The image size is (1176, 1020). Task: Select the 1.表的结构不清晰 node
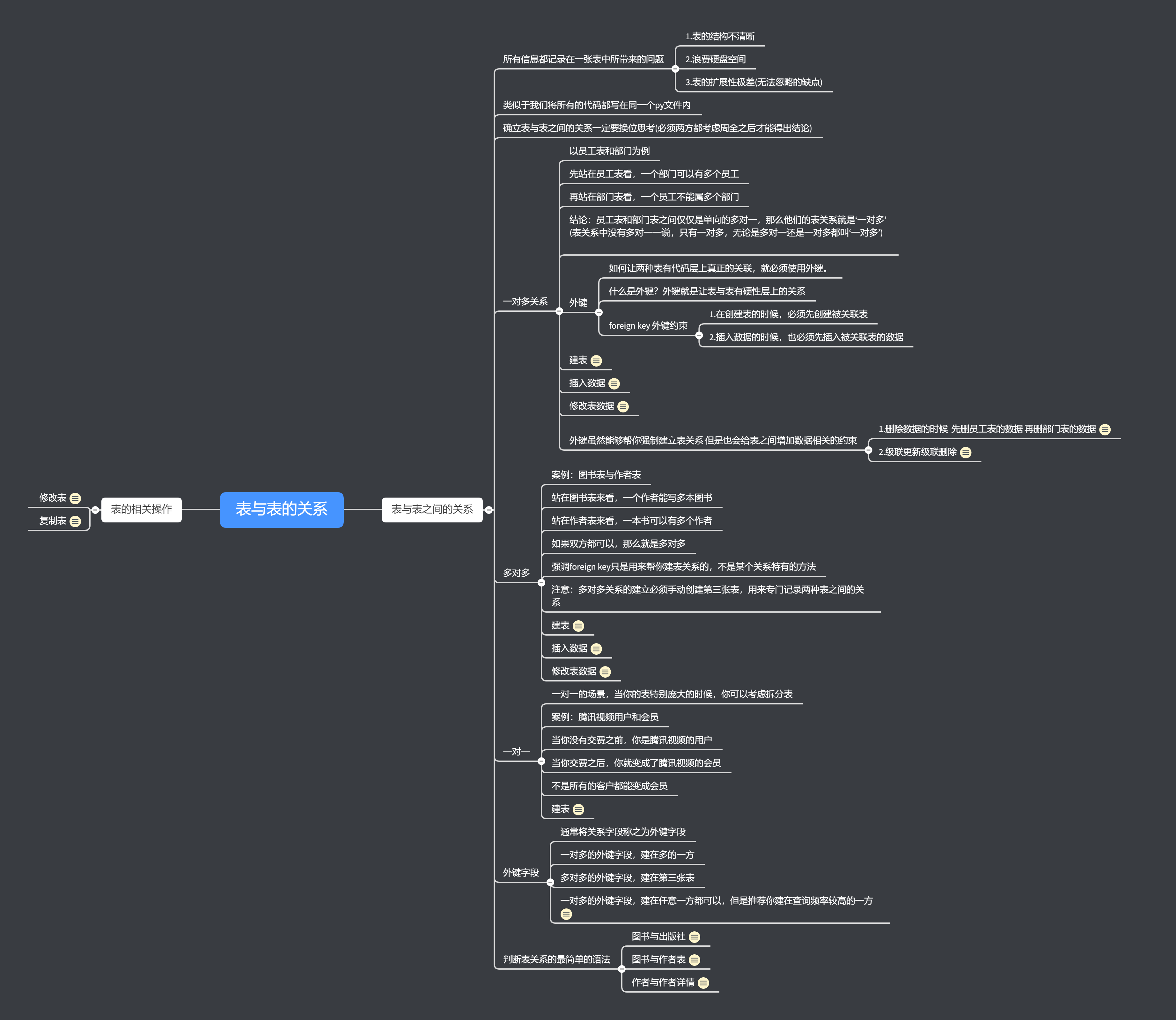pyautogui.click(x=720, y=36)
